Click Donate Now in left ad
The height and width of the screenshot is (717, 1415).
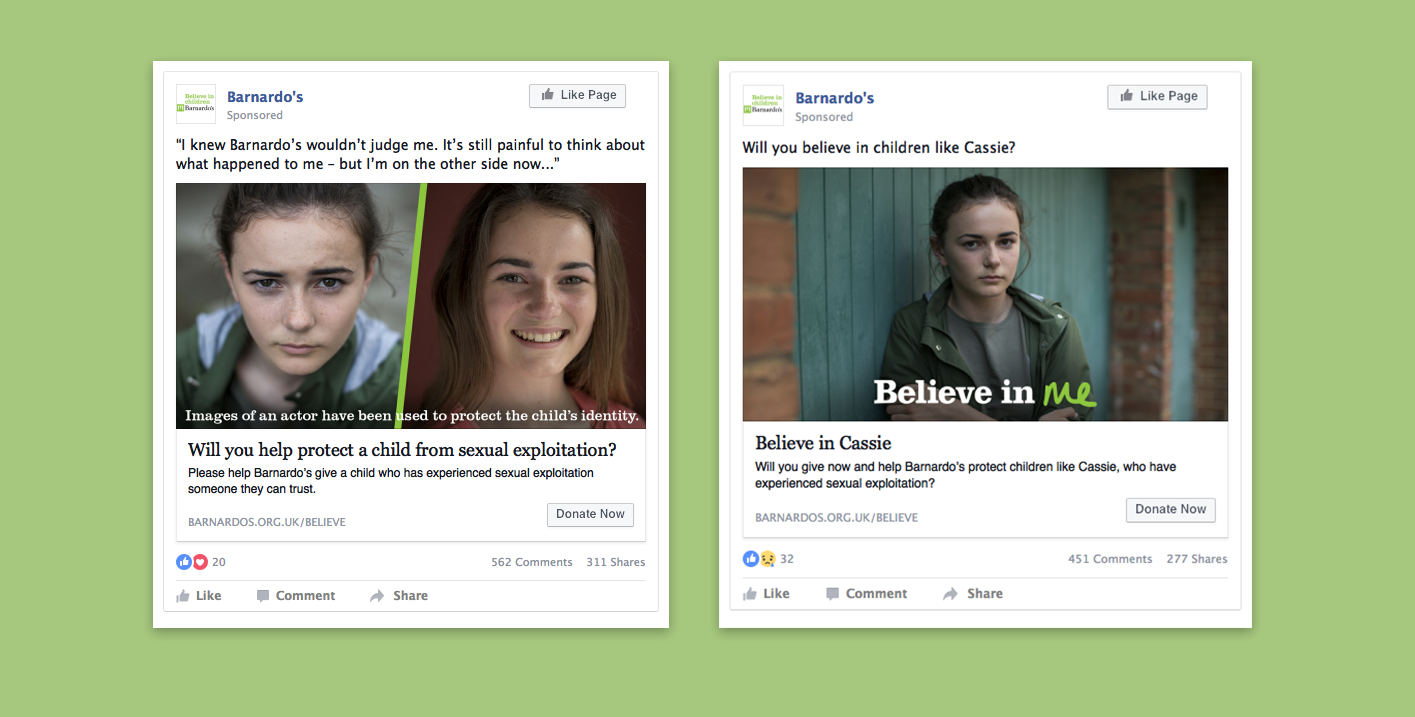pyautogui.click(x=590, y=514)
